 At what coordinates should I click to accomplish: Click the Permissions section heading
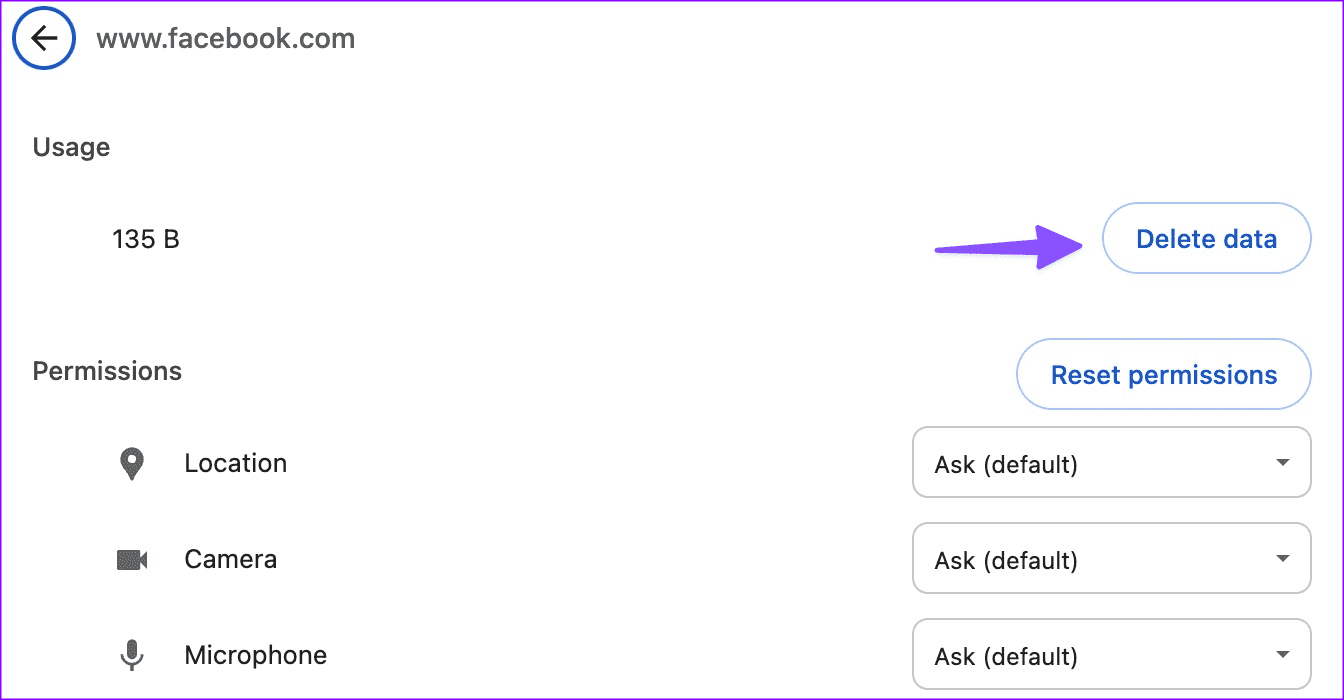(x=107, y=371)
